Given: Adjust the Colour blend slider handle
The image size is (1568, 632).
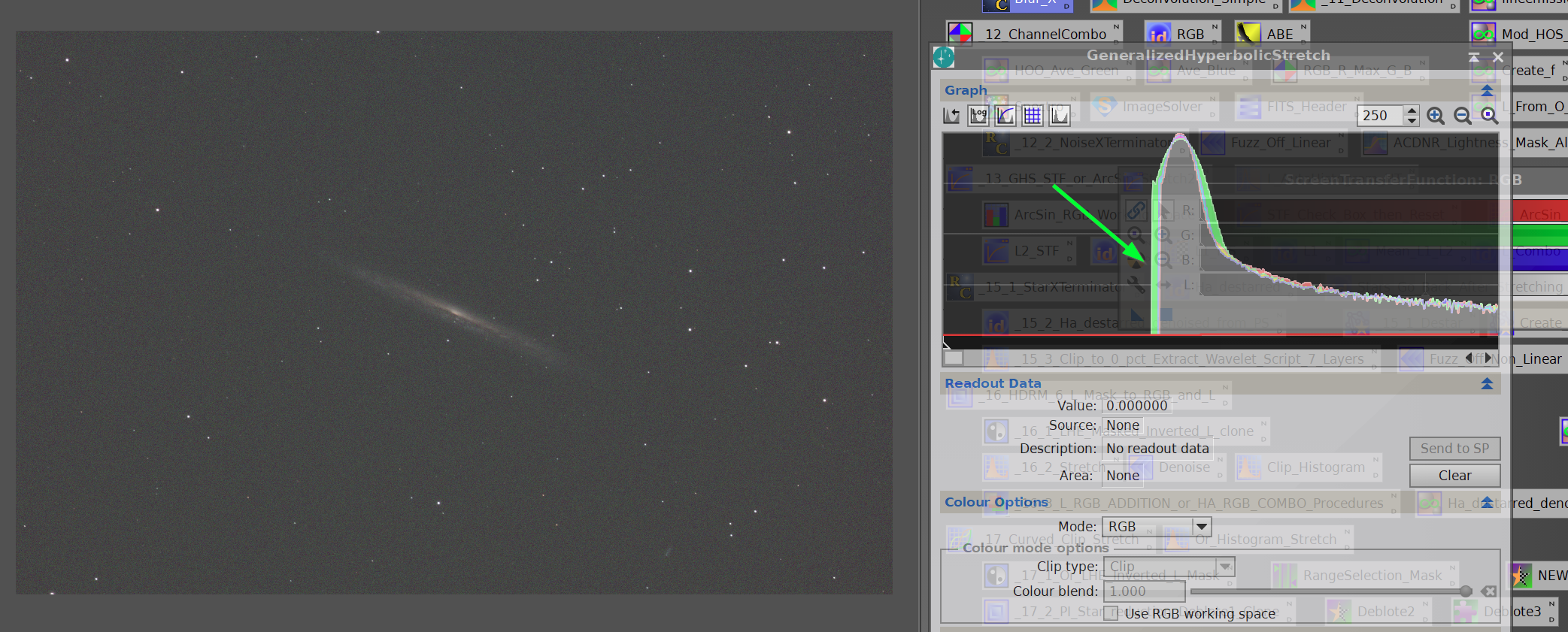Looking at the screenshot, I should [1466, 591].
